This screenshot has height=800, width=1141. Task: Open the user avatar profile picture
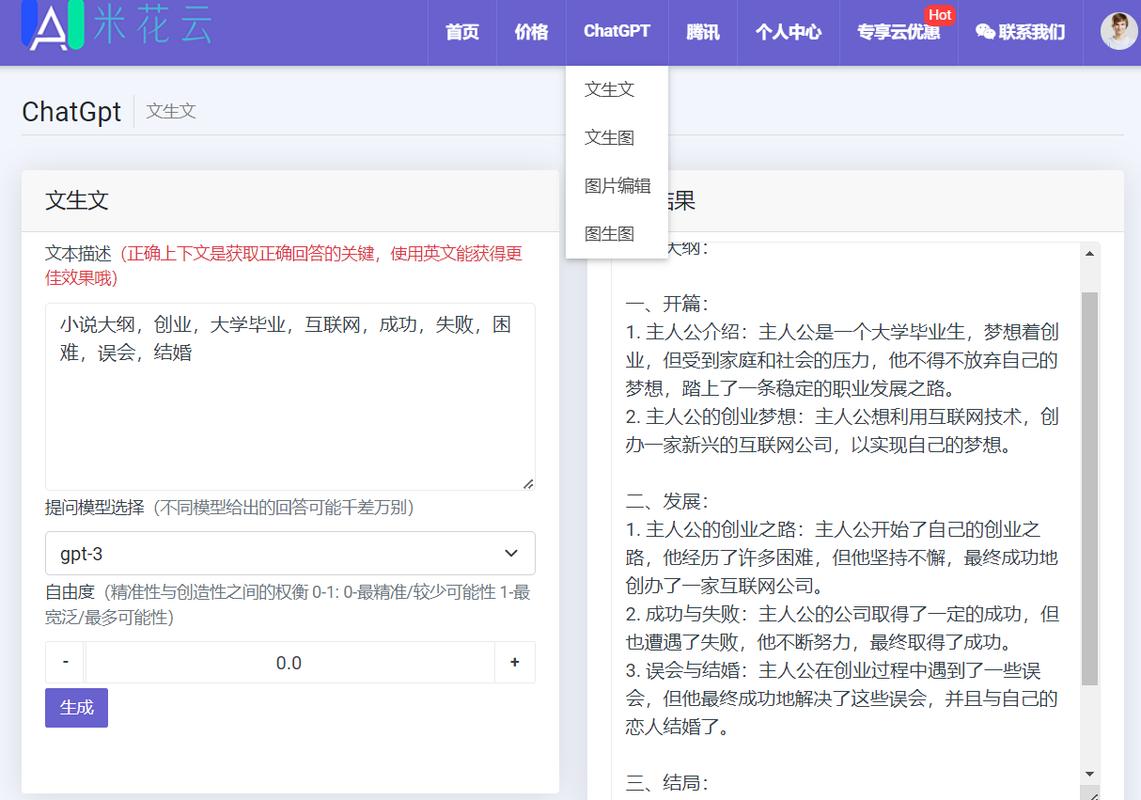point(1119,31)
